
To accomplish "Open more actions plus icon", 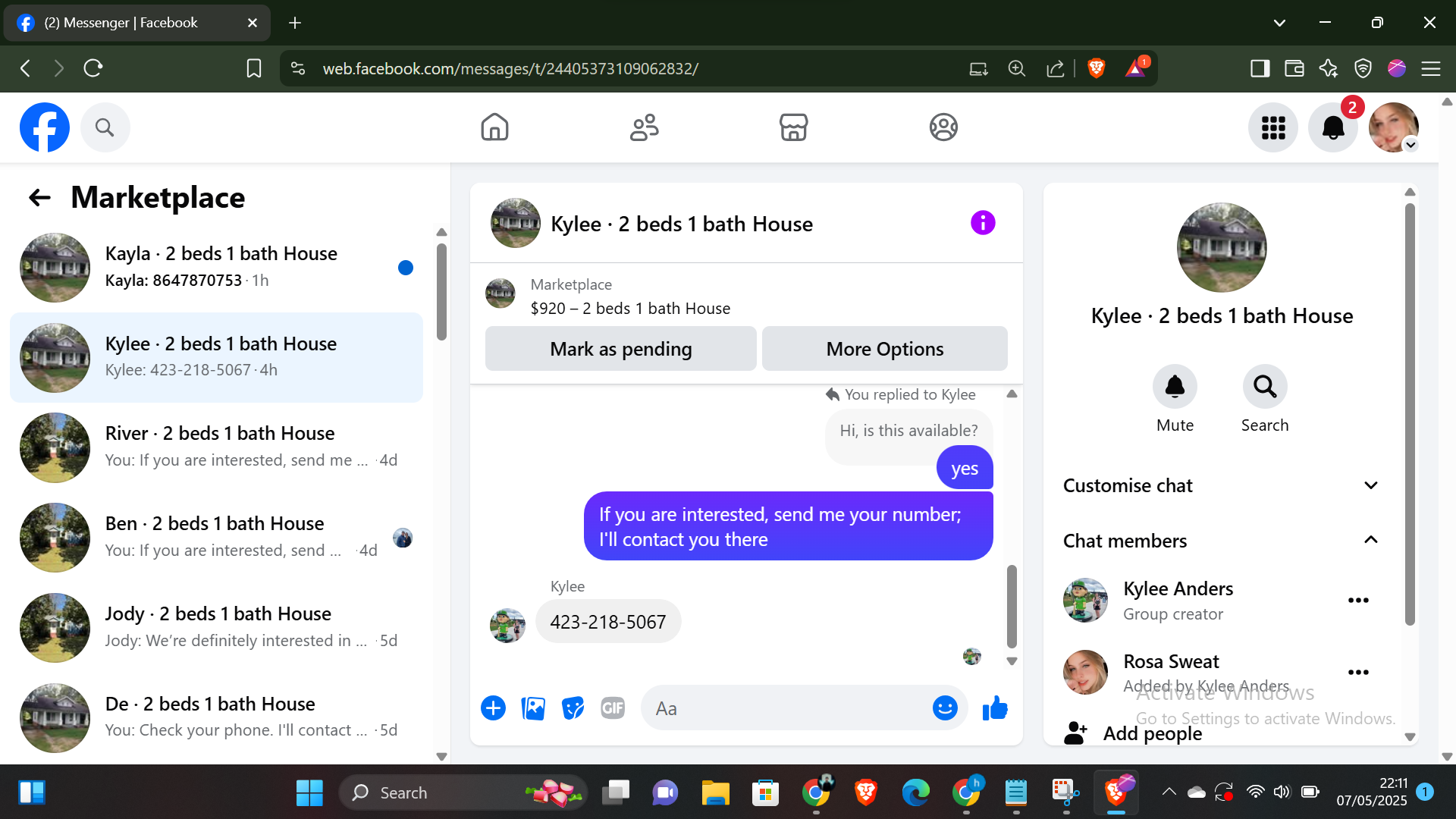I will click(493, 708).
